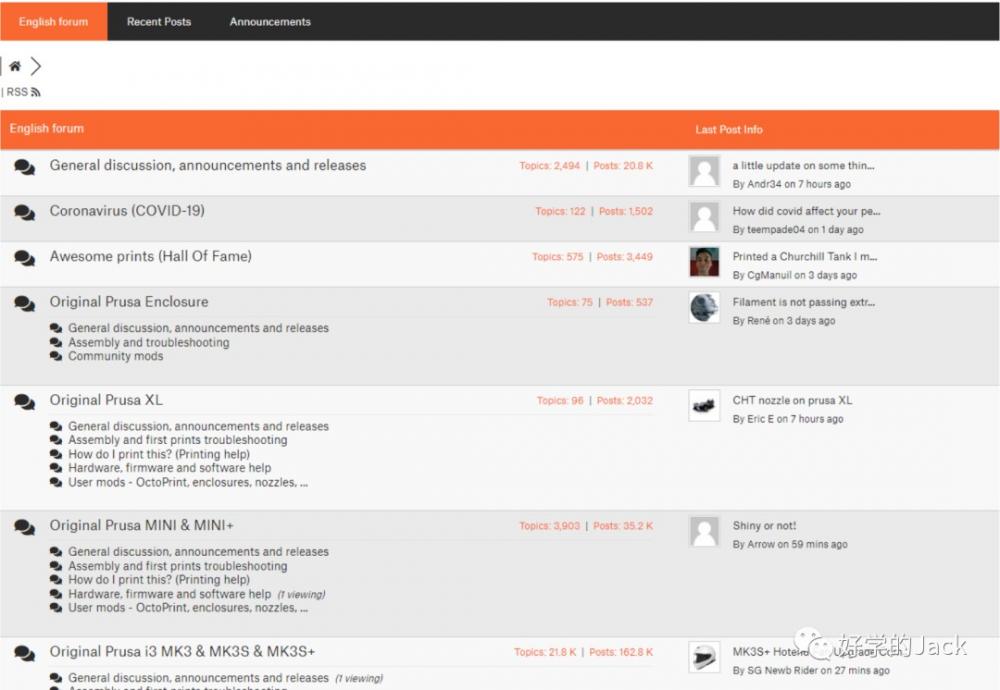Open MINI Hardware, firmware and software help
This screenshot has width=1000, height=690.
pyautogui.click(x=170, y=594)
